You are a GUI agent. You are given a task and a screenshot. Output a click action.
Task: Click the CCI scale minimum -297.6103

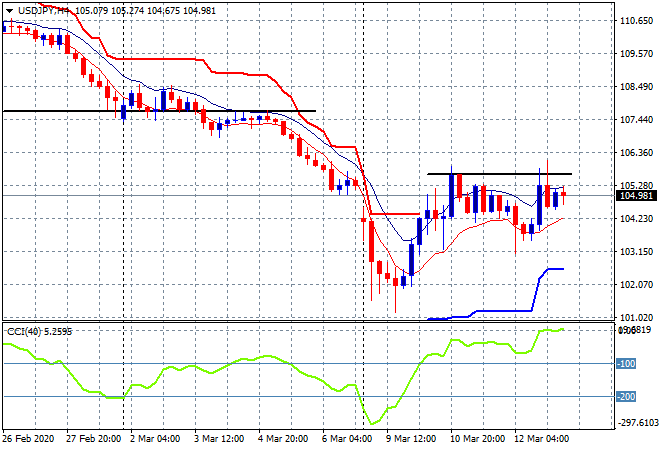638,422
